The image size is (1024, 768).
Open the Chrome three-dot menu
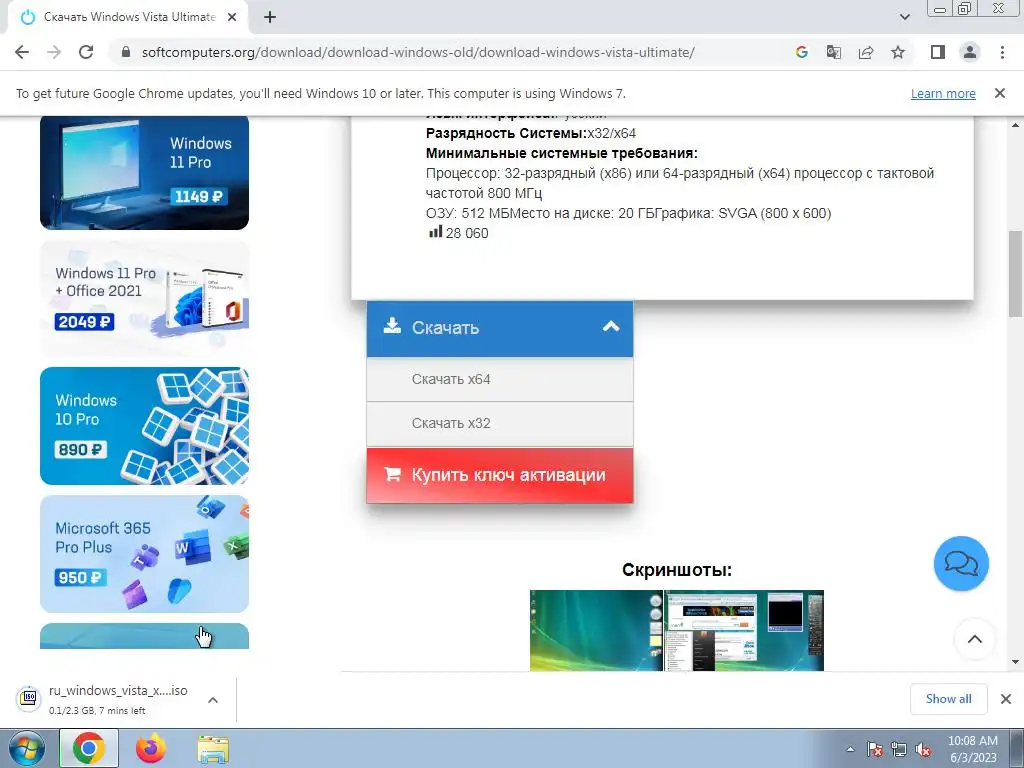1002,52
